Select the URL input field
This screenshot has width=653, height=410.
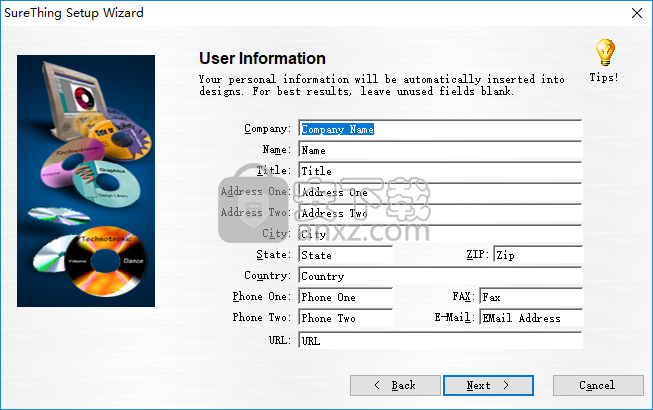point(440,340)
